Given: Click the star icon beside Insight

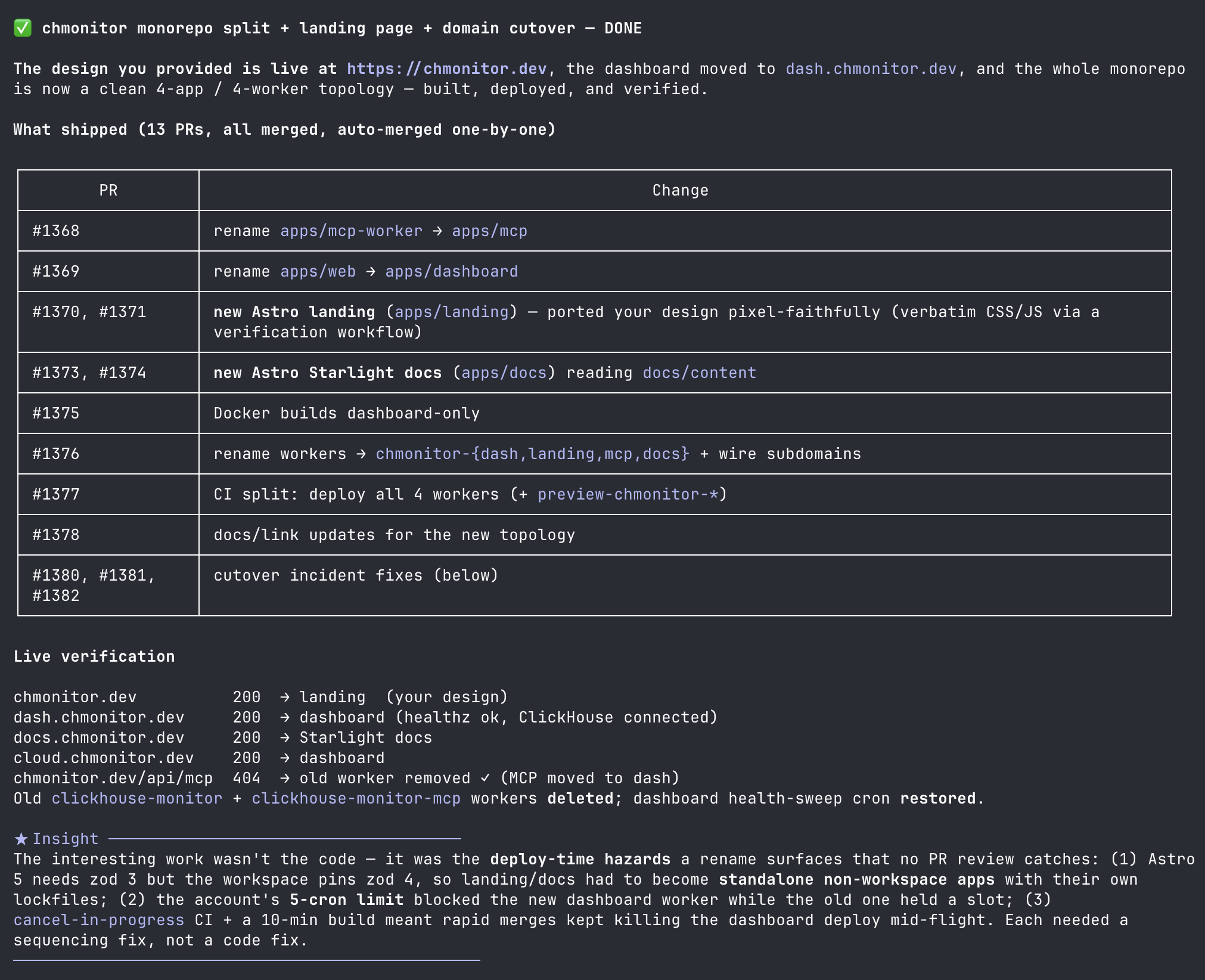Looking at the screenshot, I should point(21,839).
